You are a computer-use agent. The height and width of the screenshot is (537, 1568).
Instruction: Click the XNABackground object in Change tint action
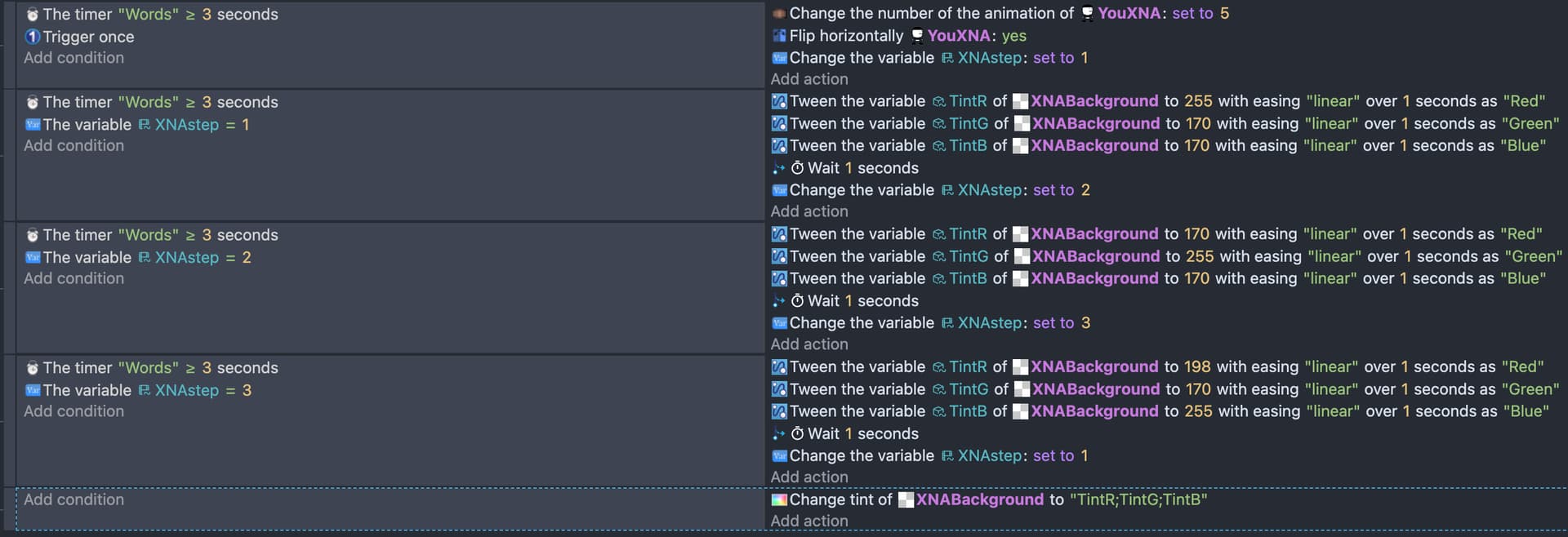[x=978, y=499]
